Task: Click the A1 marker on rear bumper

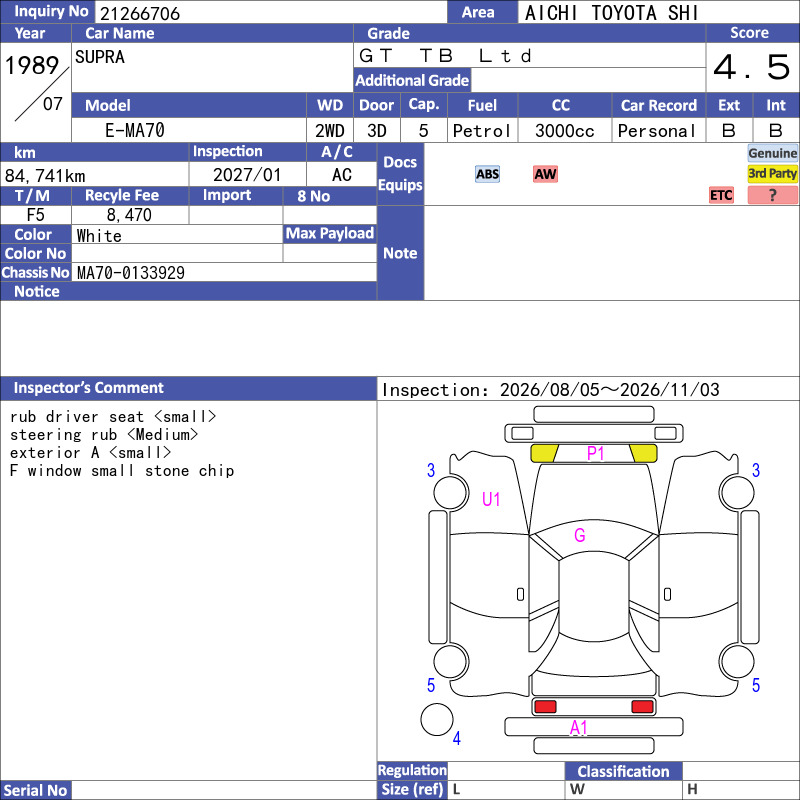Action: [x=579, y=728]
